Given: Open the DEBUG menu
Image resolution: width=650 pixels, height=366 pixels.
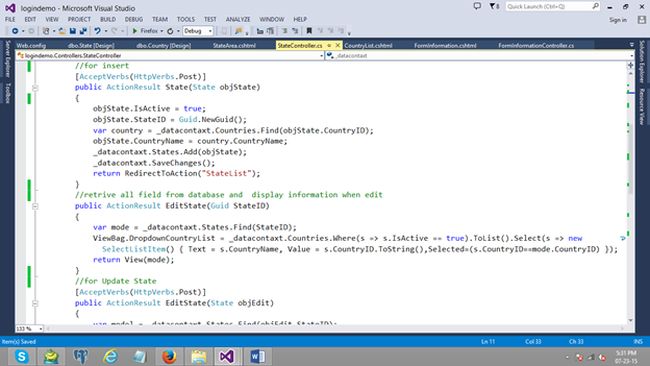Looking at the screenshot, I should click(x=133, y=19).
